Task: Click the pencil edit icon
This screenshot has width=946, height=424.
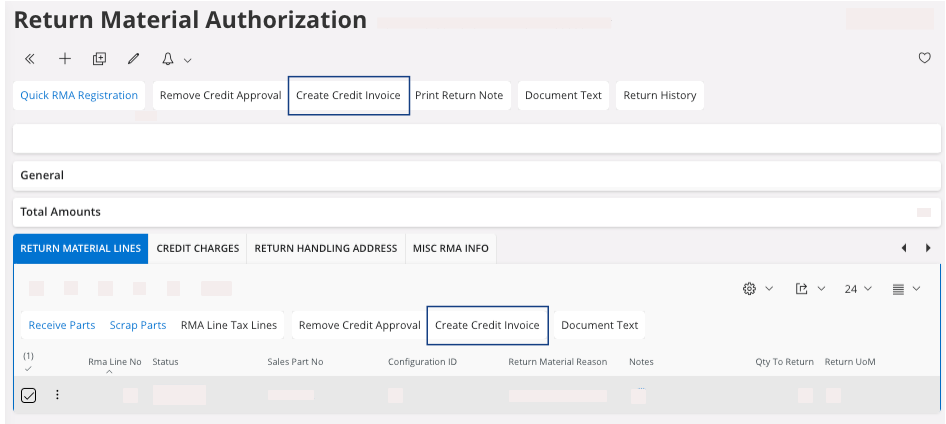Action: 133,59
